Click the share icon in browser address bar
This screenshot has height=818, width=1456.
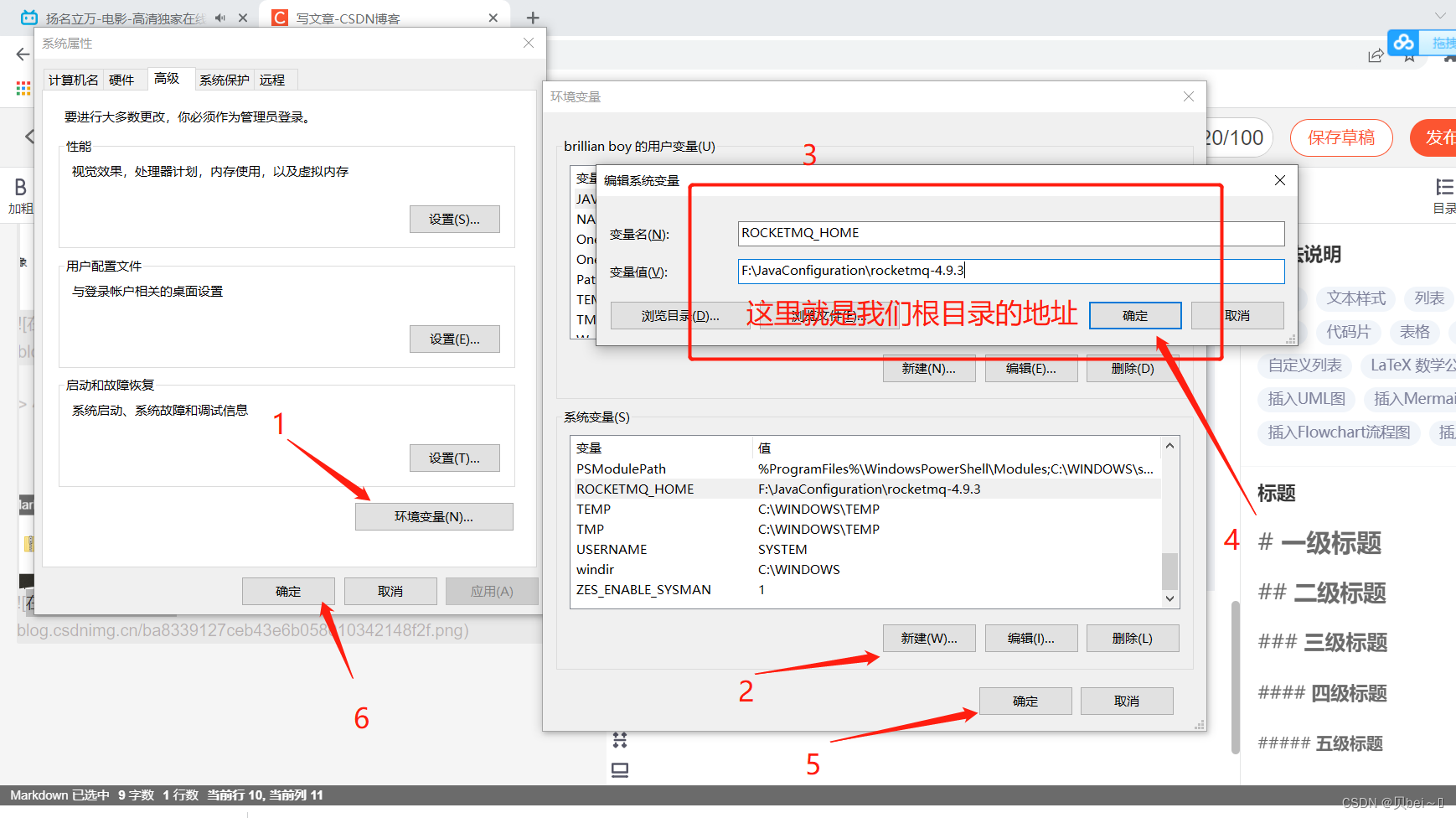pos(1376,56)
